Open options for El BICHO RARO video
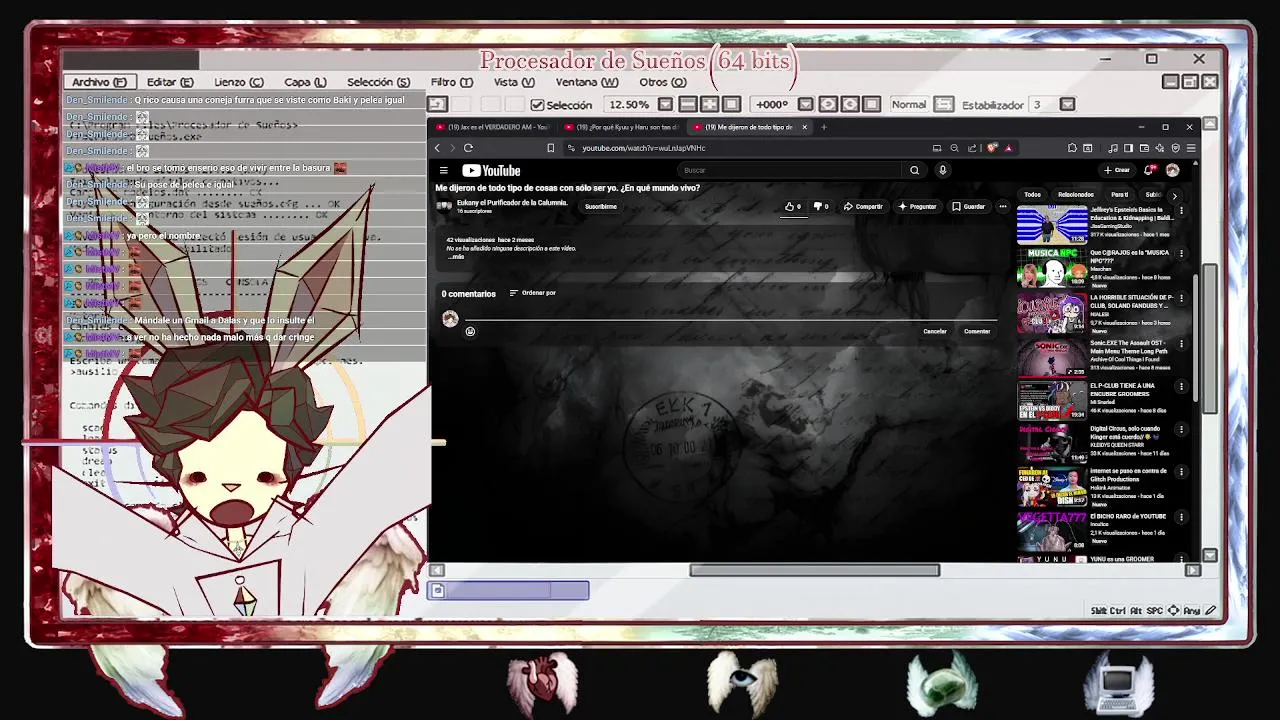 click(x=1181, y=517)
